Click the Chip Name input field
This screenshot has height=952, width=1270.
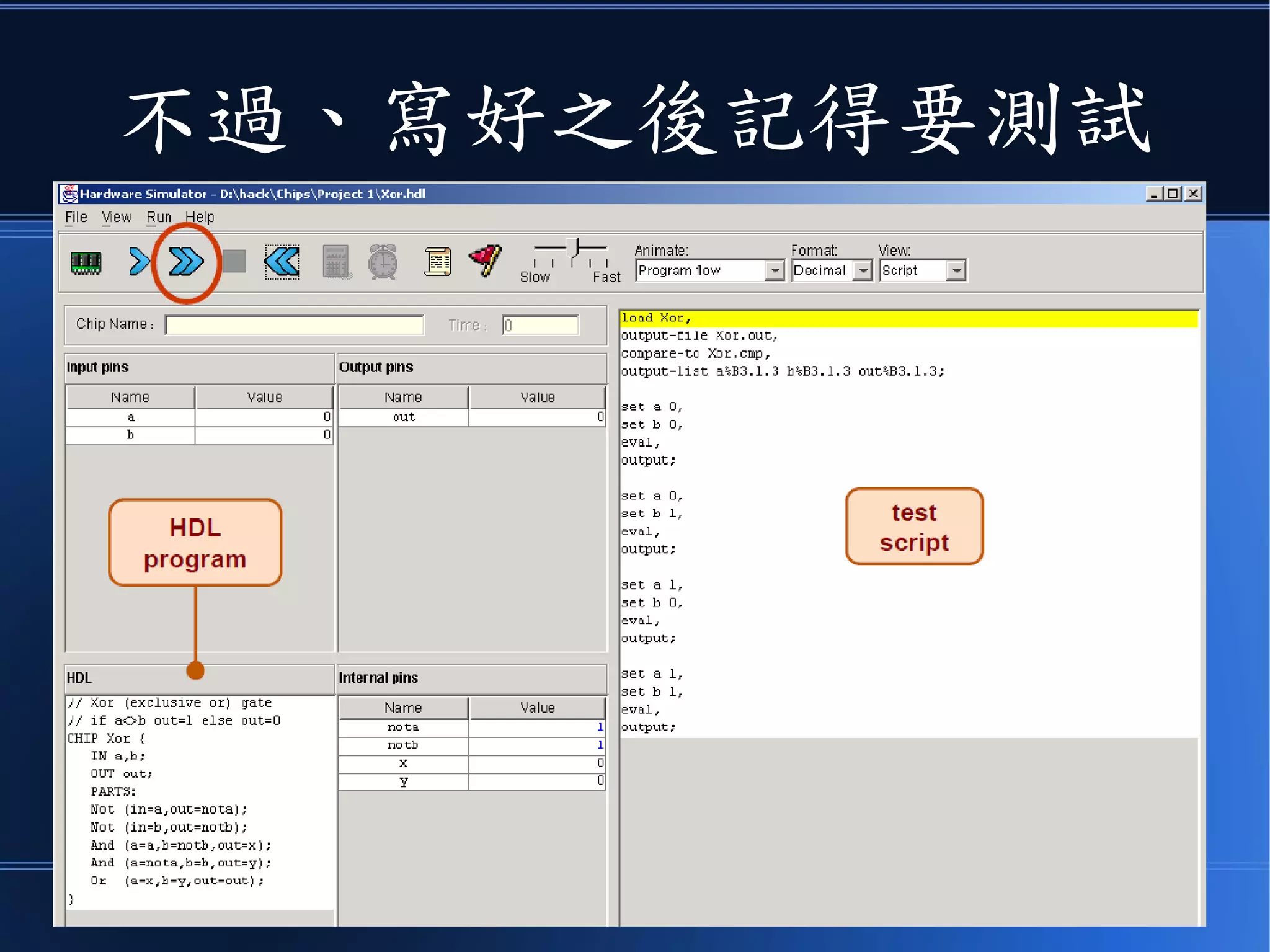295,324
